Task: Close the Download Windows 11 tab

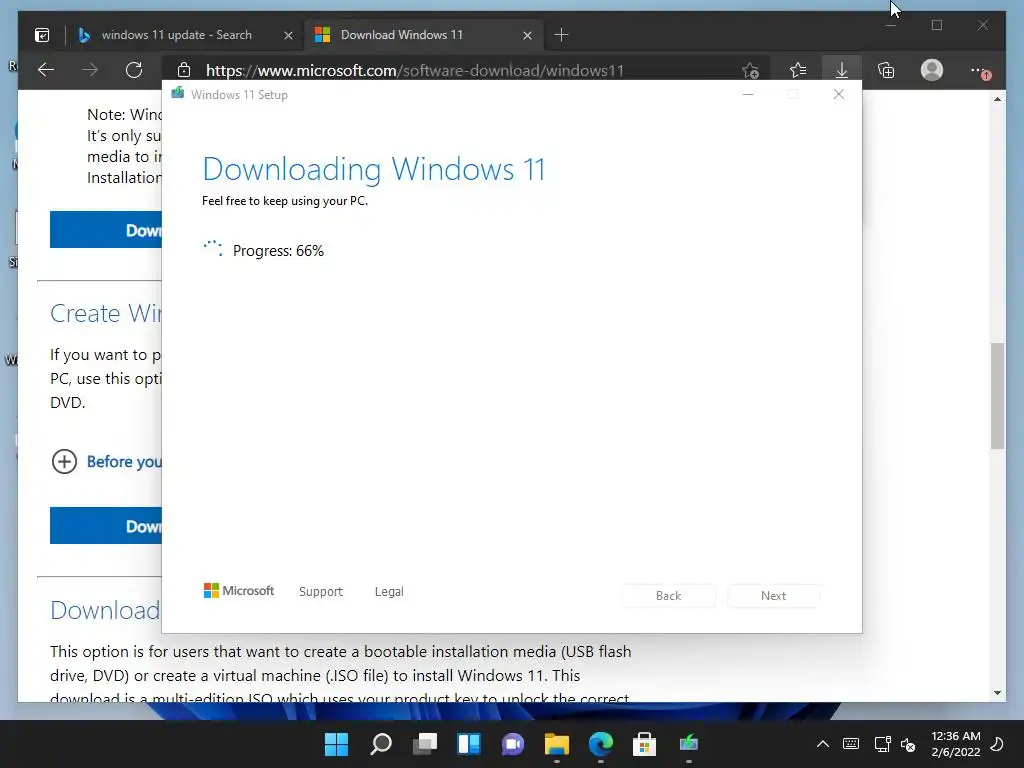Action: point(527,35)
